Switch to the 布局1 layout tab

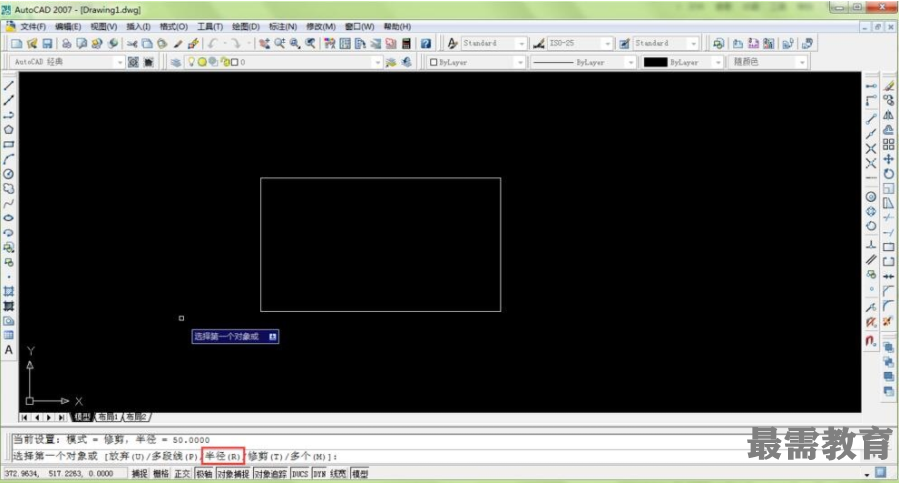pyautogui.click(x=107, y=417)
